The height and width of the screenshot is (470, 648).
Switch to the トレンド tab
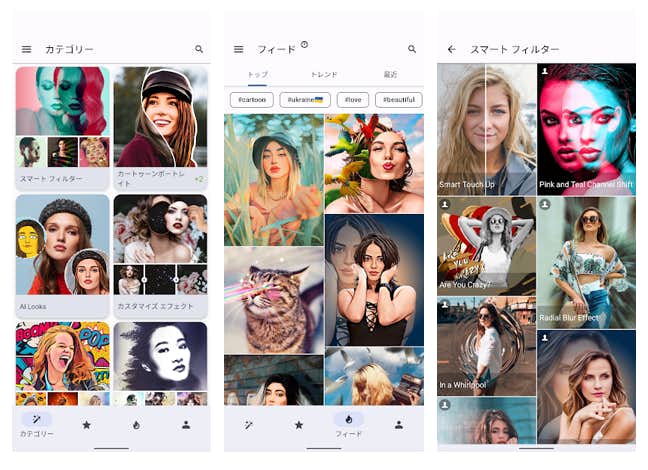(x=324, y=75)
